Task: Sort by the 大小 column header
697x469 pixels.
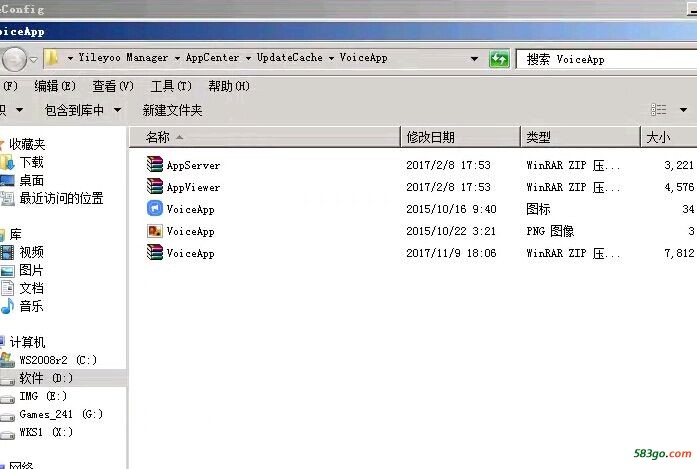Action: coord(669,137)
